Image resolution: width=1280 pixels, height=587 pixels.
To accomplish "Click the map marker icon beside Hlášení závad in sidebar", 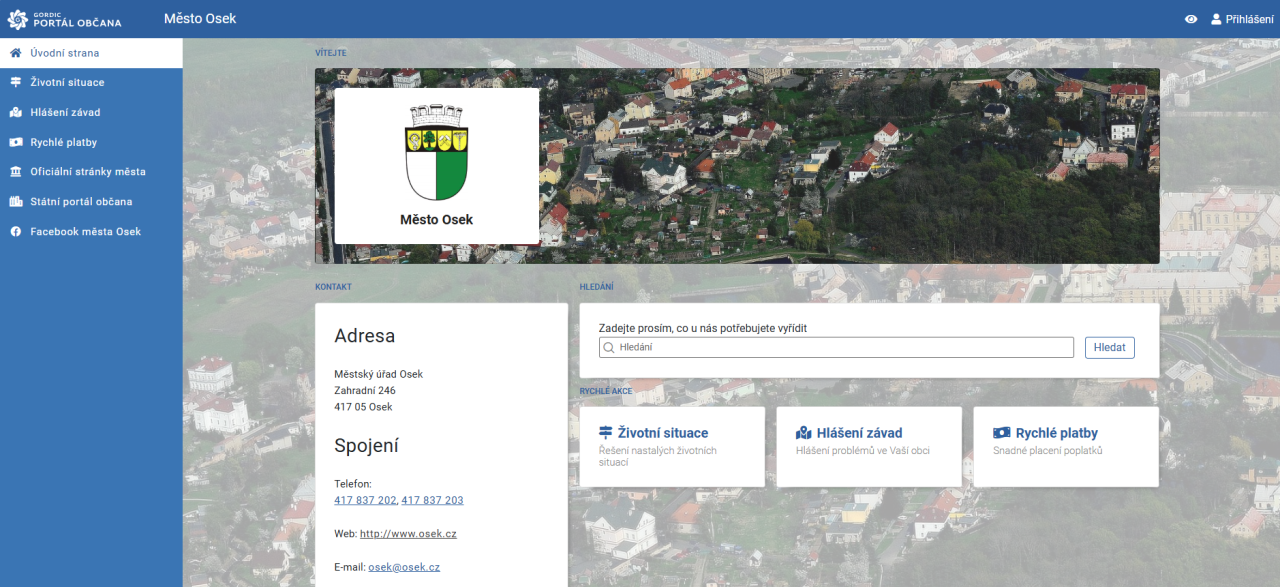I will (16, 113).
